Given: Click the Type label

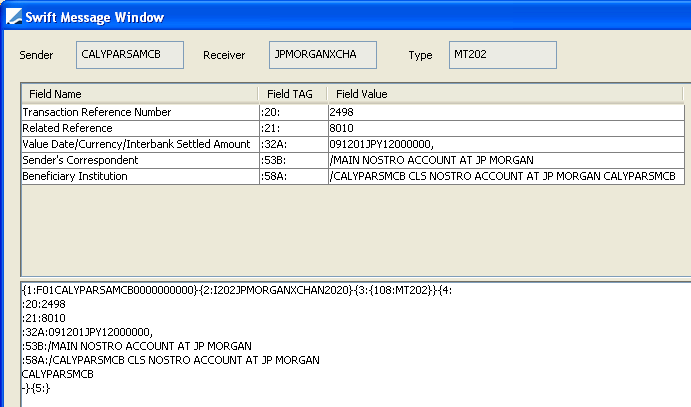Looking at the screenshot, I should tap(420, 55).
